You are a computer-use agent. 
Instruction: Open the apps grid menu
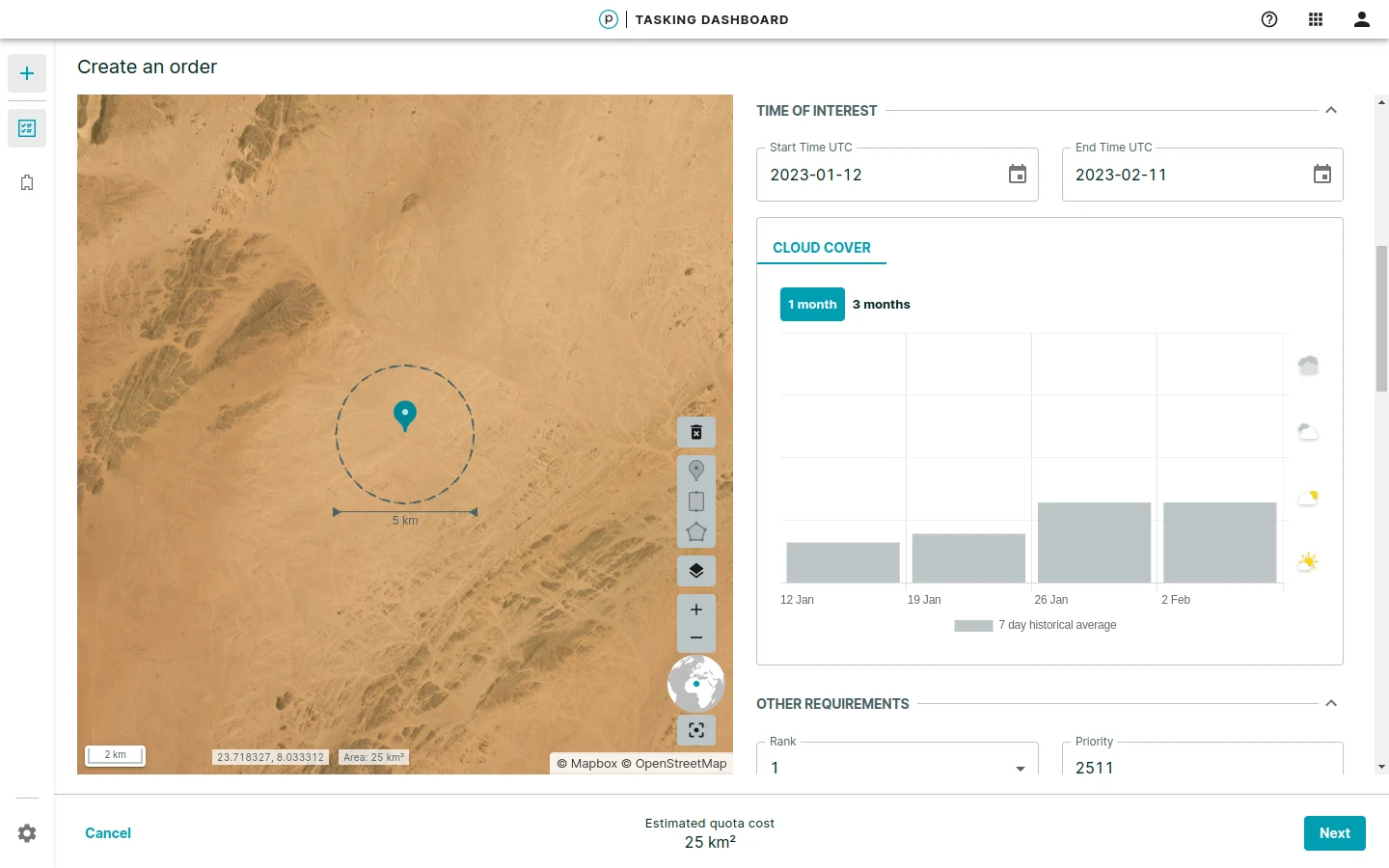point(1316,19)
